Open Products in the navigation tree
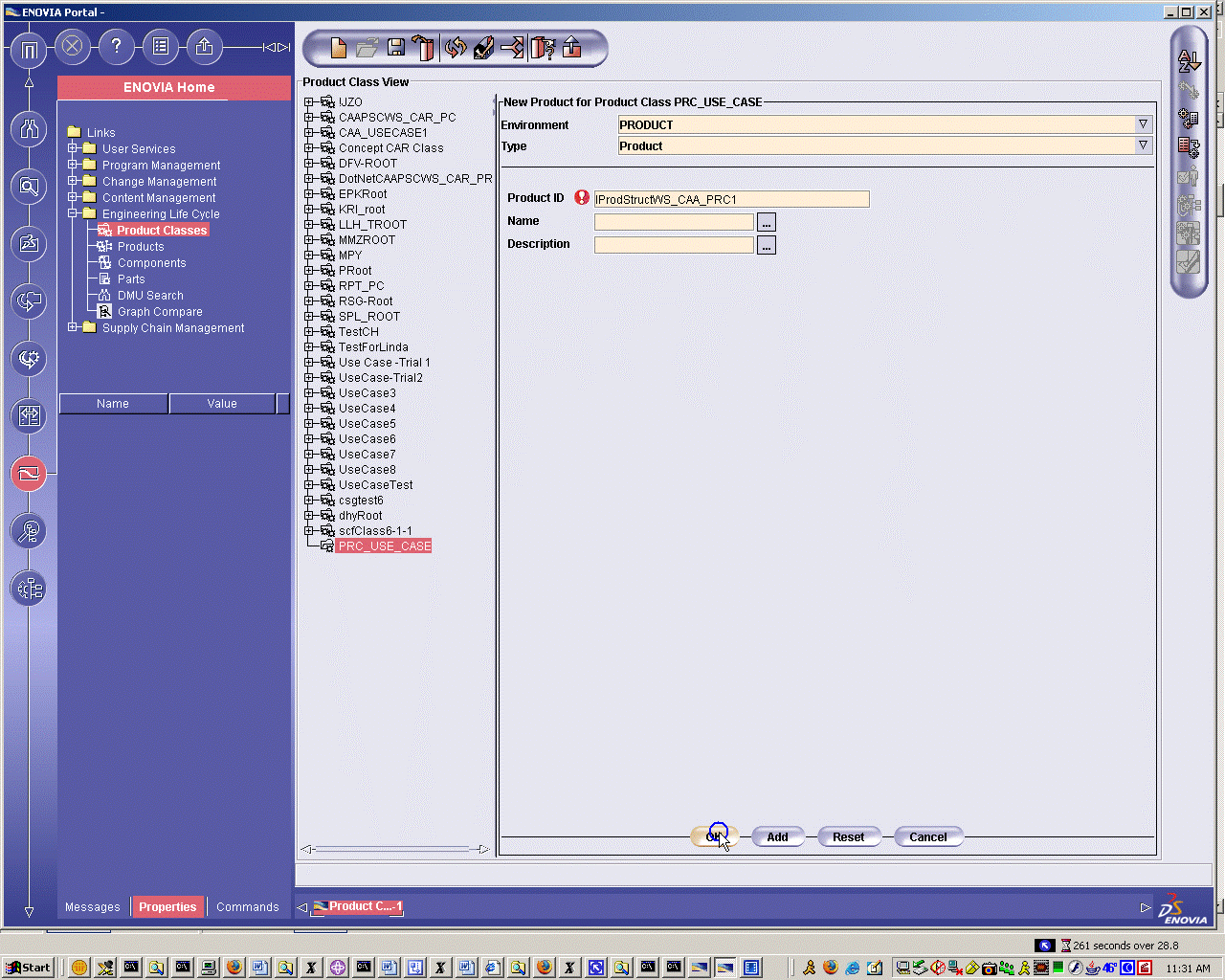The image size is (1225, 980). [x=141, y=247]
